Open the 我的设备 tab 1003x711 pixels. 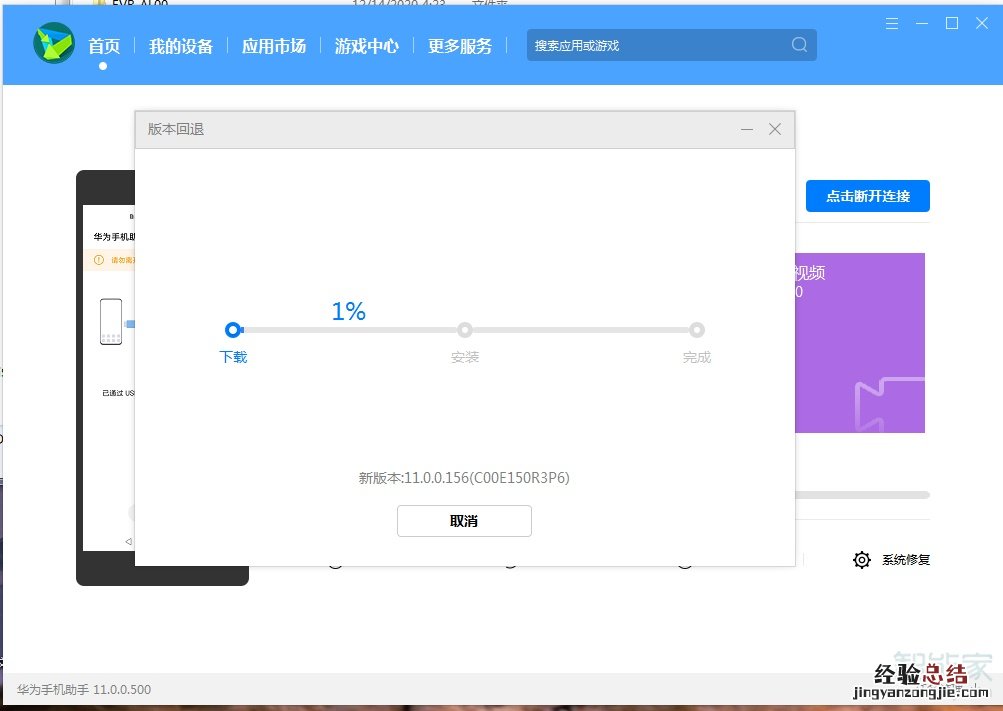click(x=181, y=46)
